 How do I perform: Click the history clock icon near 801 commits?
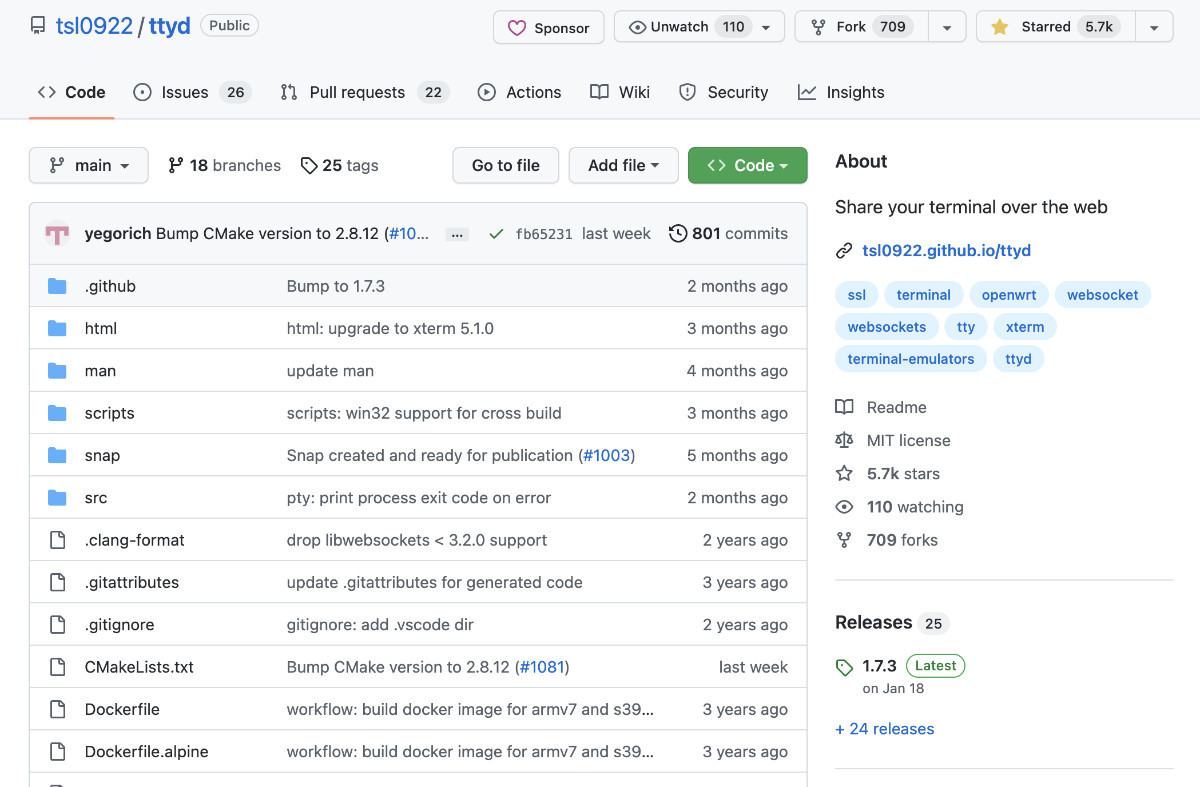click(679, 233)
